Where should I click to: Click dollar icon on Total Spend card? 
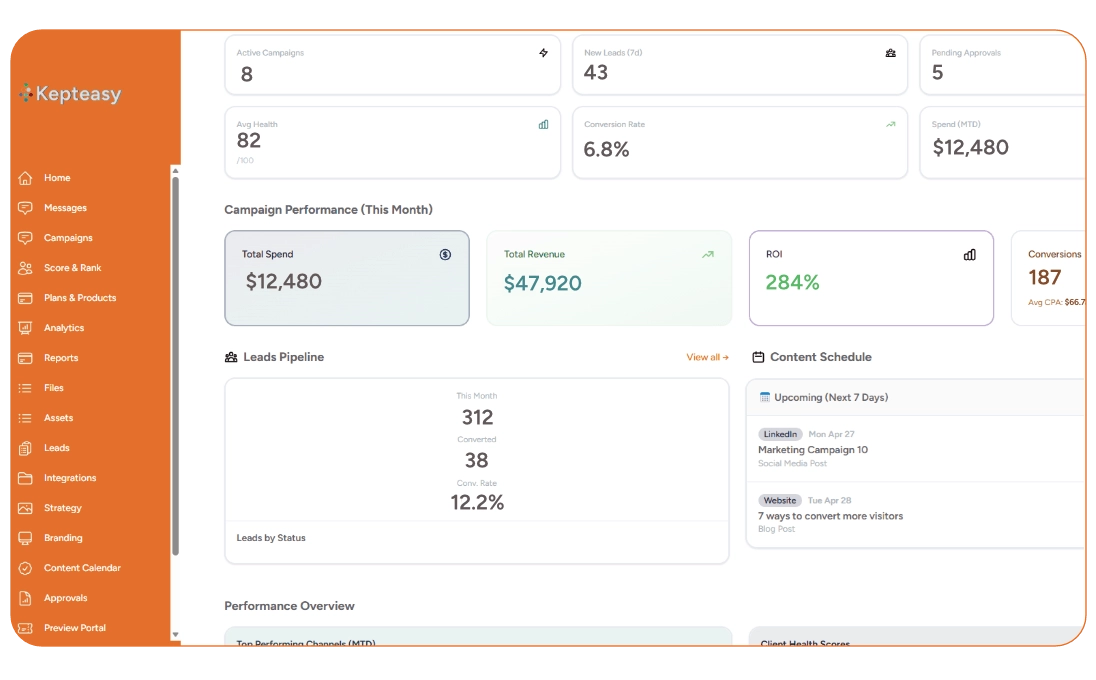[x=445, y=255]
